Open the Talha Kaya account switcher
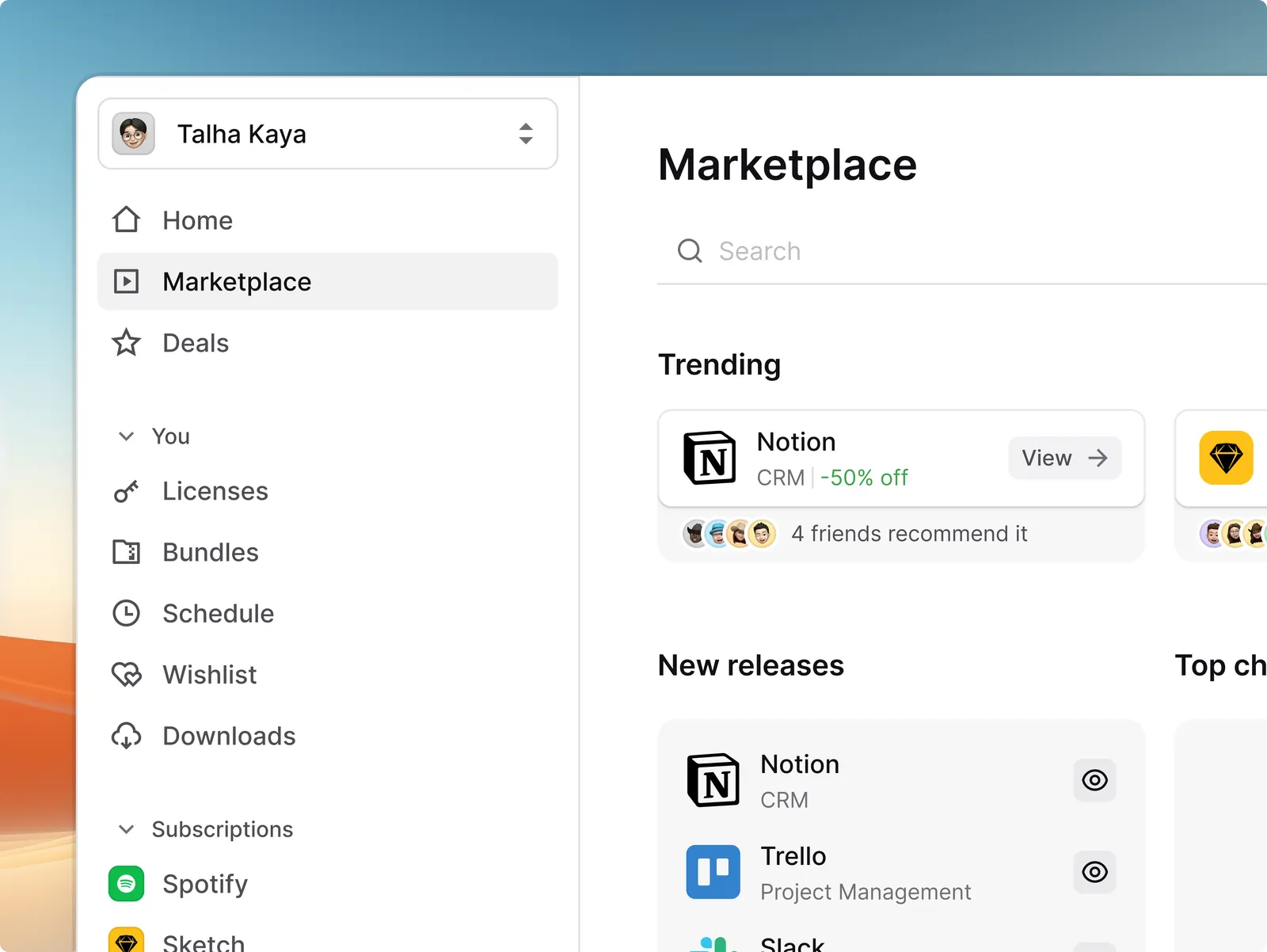1267x952 pixels. (x=328, y=134)
